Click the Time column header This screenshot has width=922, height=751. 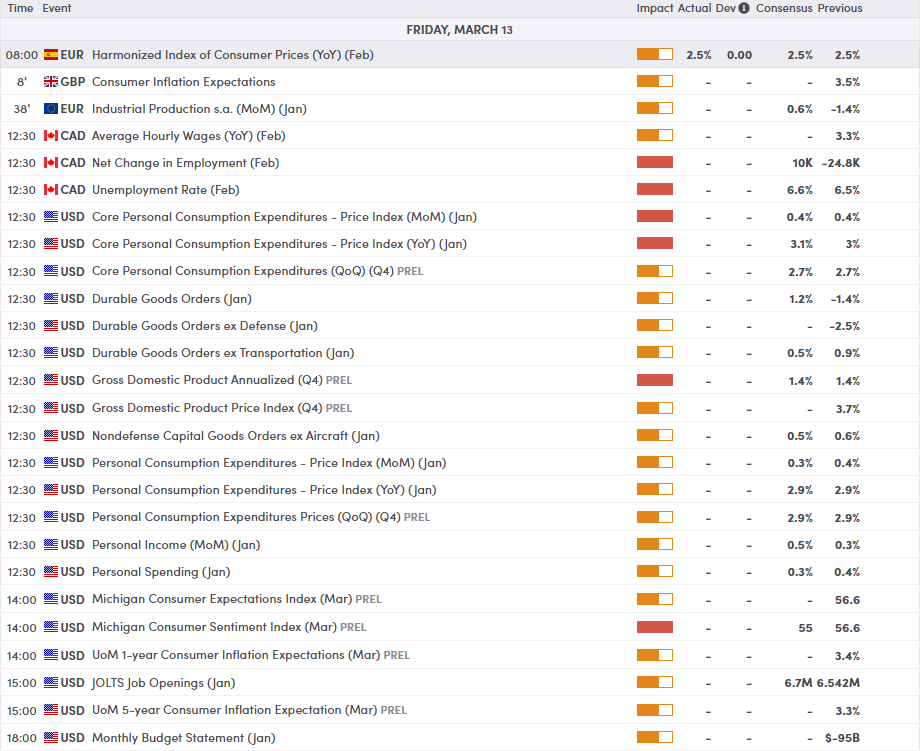20,8
